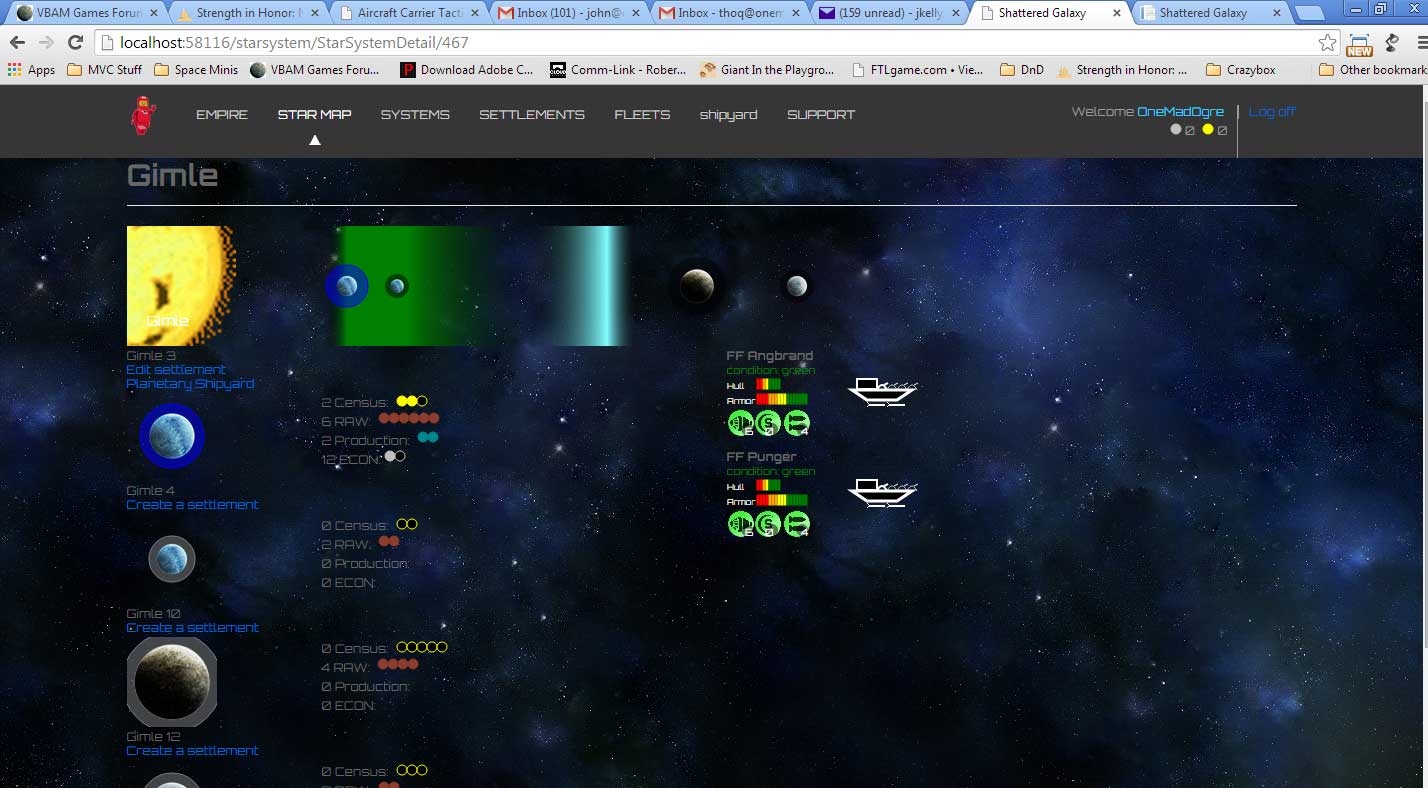The image size is (1428, 788).
Task: Click large rocky planet thumbnail under Gimle 10
Action: pyautogui.click(x=172, y=682)
